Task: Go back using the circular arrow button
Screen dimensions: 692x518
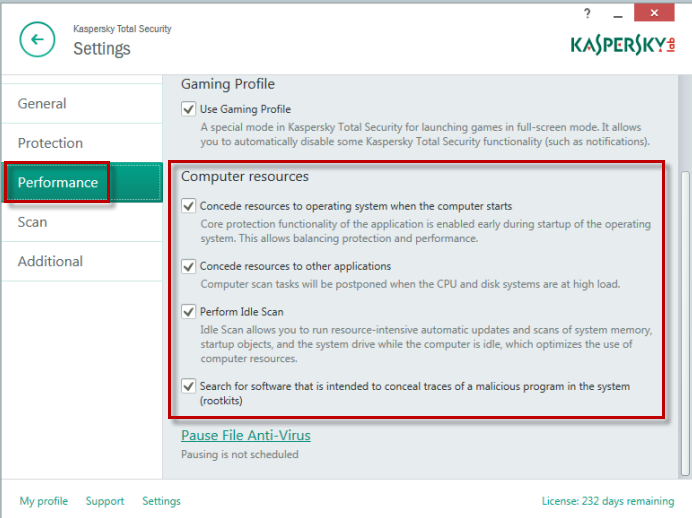Action: click(38, 40)
